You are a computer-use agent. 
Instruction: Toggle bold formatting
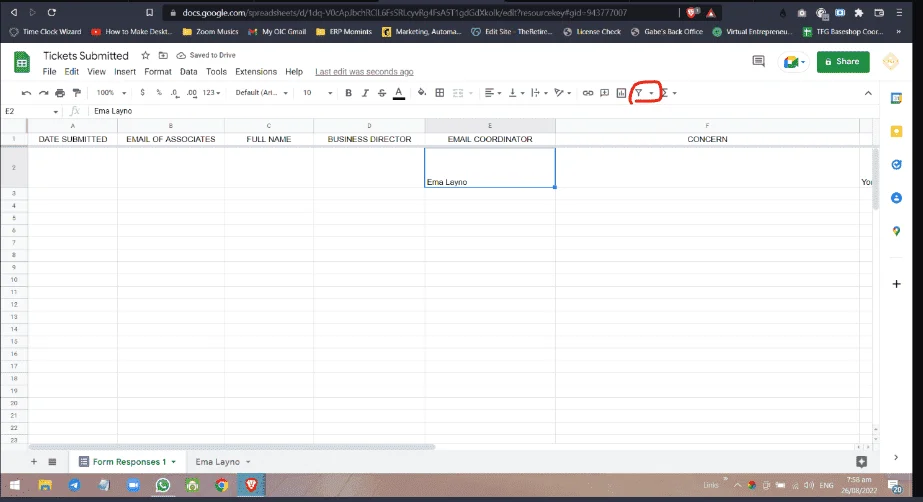pyautogui.click(x=348, y=93)
